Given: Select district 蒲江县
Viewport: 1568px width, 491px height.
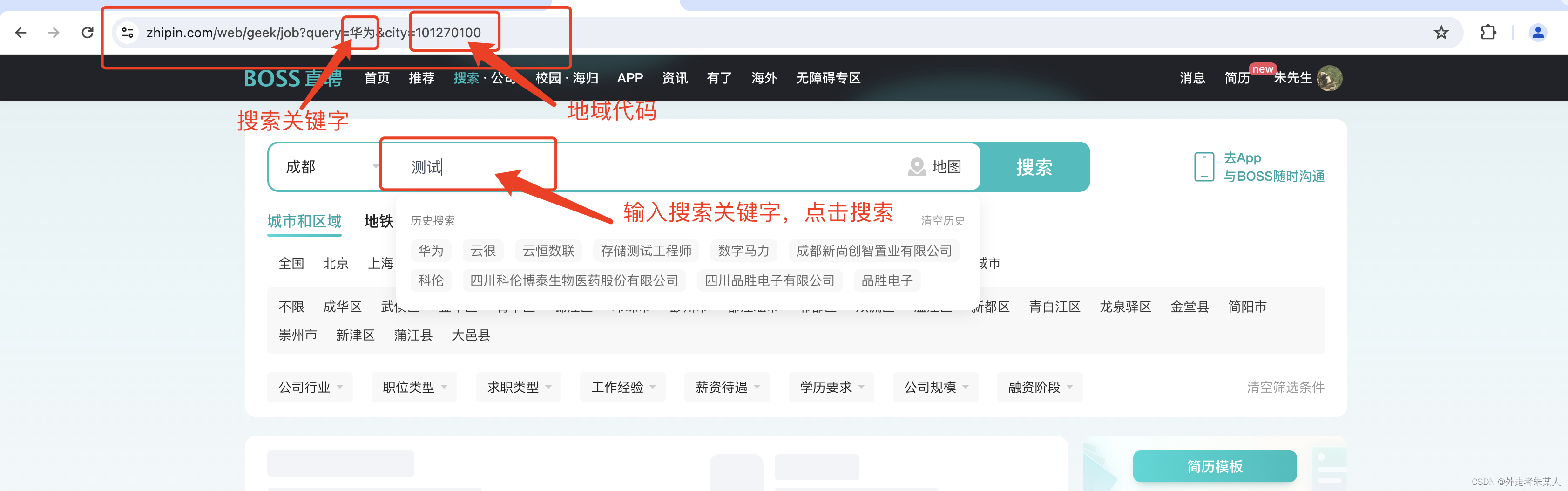Looking at the screenshot, I should point(413,335).
